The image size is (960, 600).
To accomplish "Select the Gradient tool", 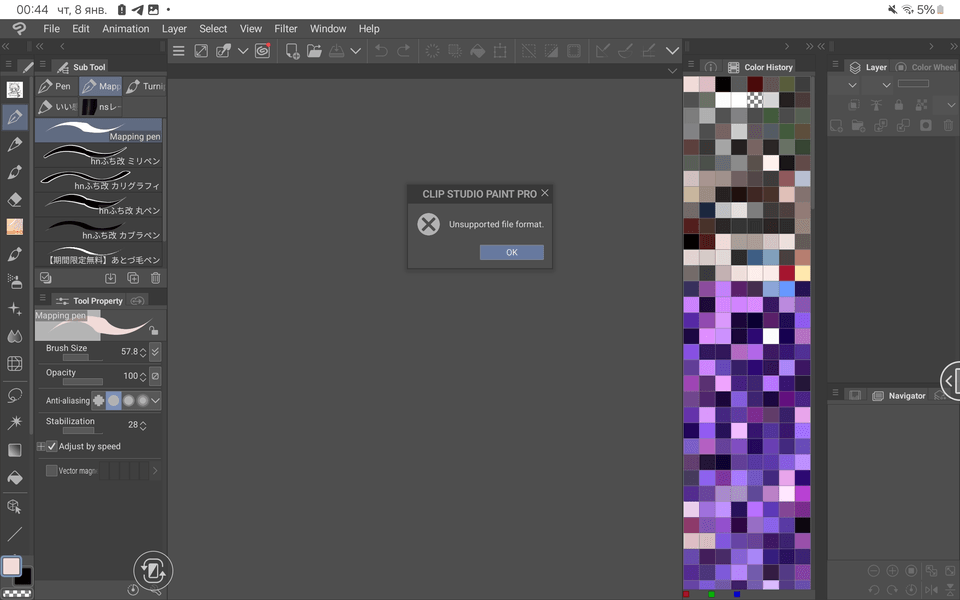I will click(15, 450).
